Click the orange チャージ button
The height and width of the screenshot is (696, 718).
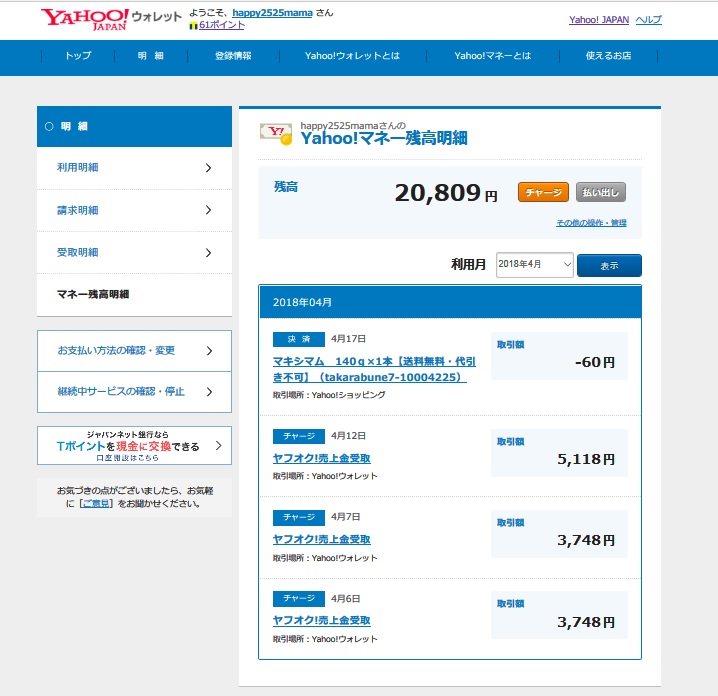543,192
